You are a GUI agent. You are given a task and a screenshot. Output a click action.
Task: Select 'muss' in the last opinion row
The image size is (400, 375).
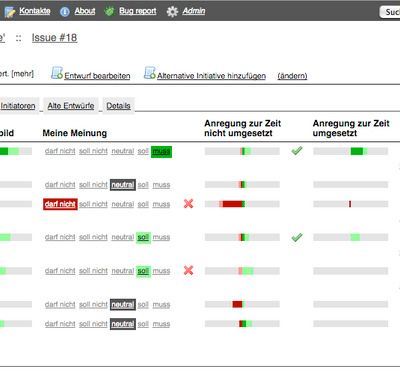[161, 324]
